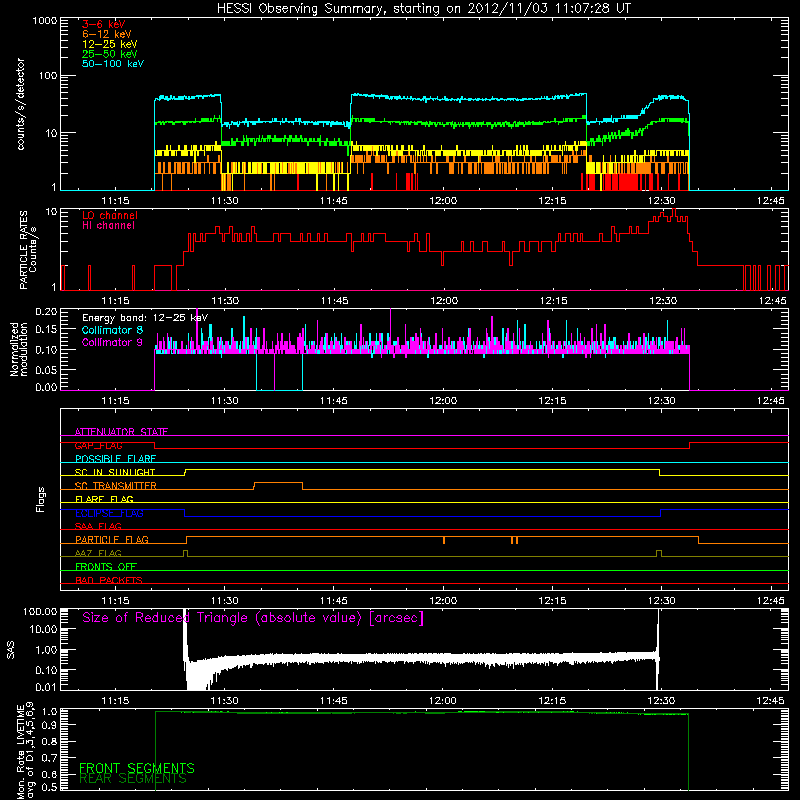Click the SAS axis label
Viewport: 800px width, 800px height.
(x=11, y=649)
